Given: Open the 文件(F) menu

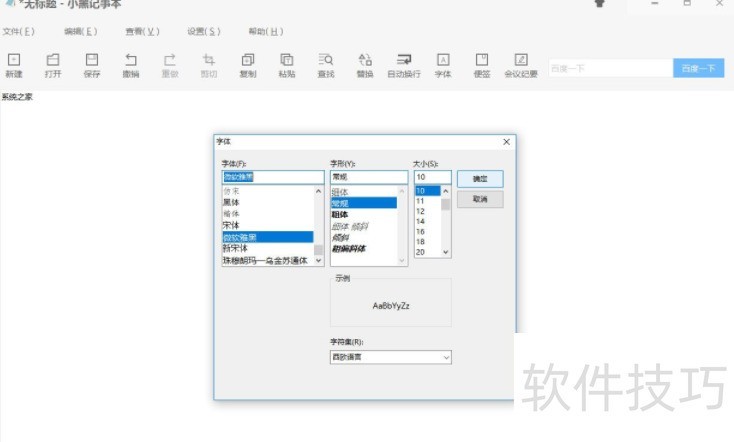Looking at the screenshot, I should click(19, 31).
